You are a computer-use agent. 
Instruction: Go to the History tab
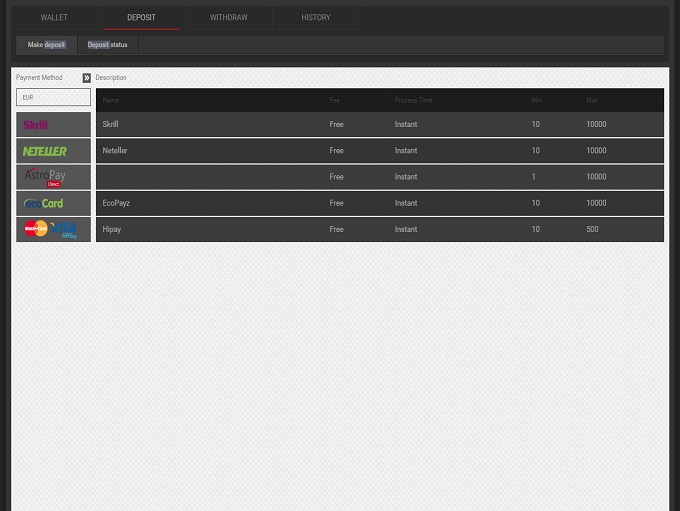tap(316, 18)
